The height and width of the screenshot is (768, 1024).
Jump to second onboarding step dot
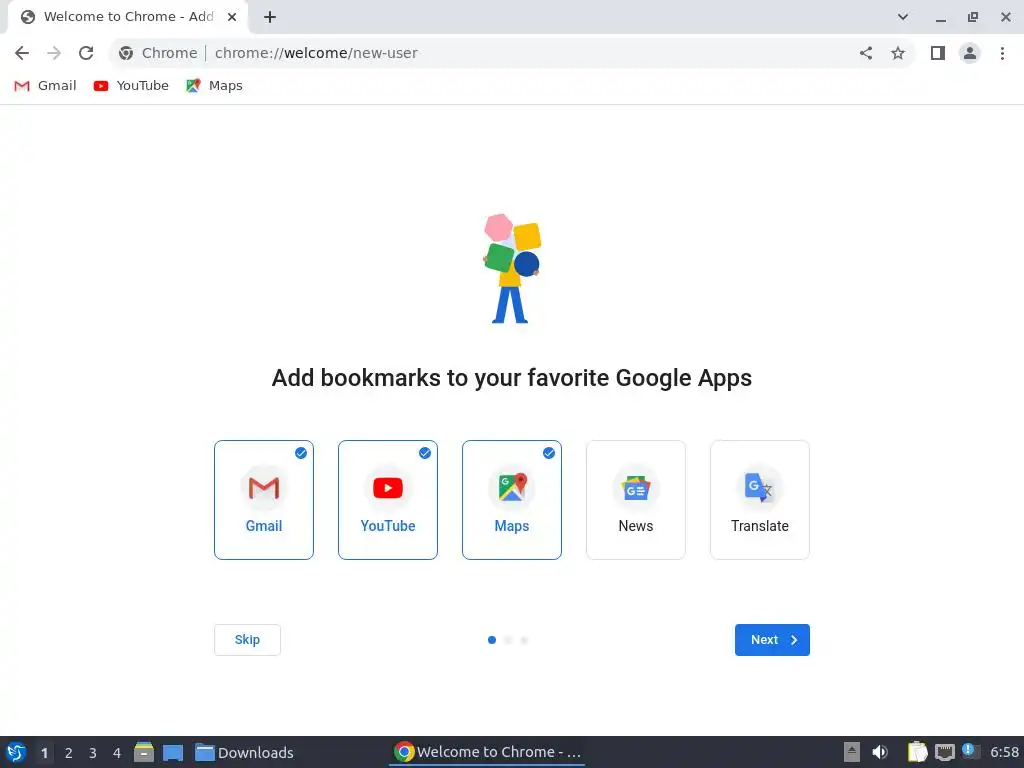(x=508, y=640)
